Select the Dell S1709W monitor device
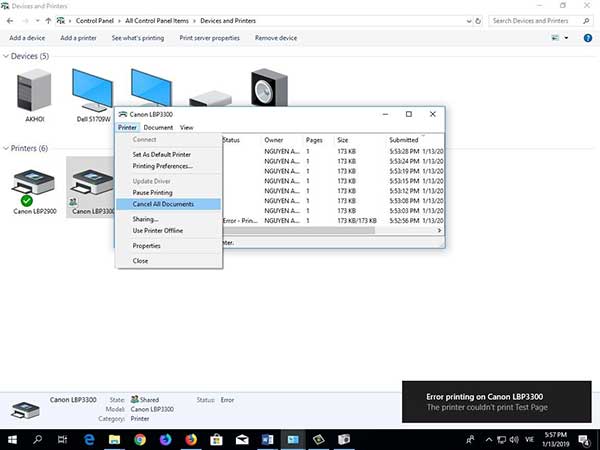This screenshot has height=450, width=600. point(93,91)
